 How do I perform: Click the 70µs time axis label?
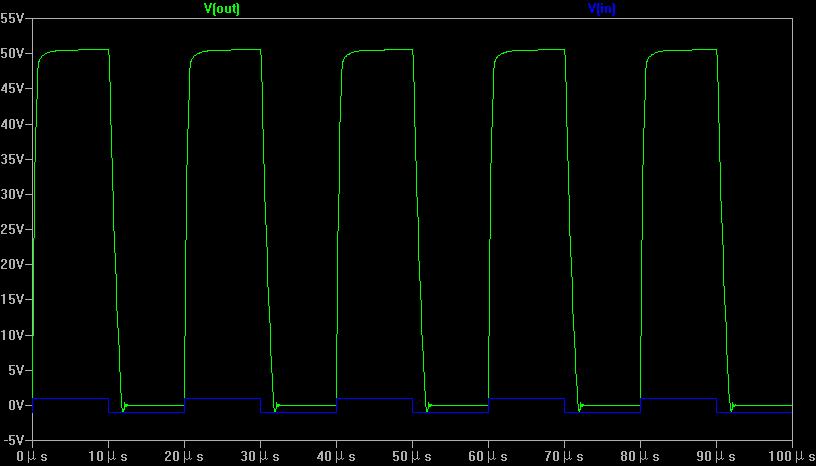pos(564,457)
